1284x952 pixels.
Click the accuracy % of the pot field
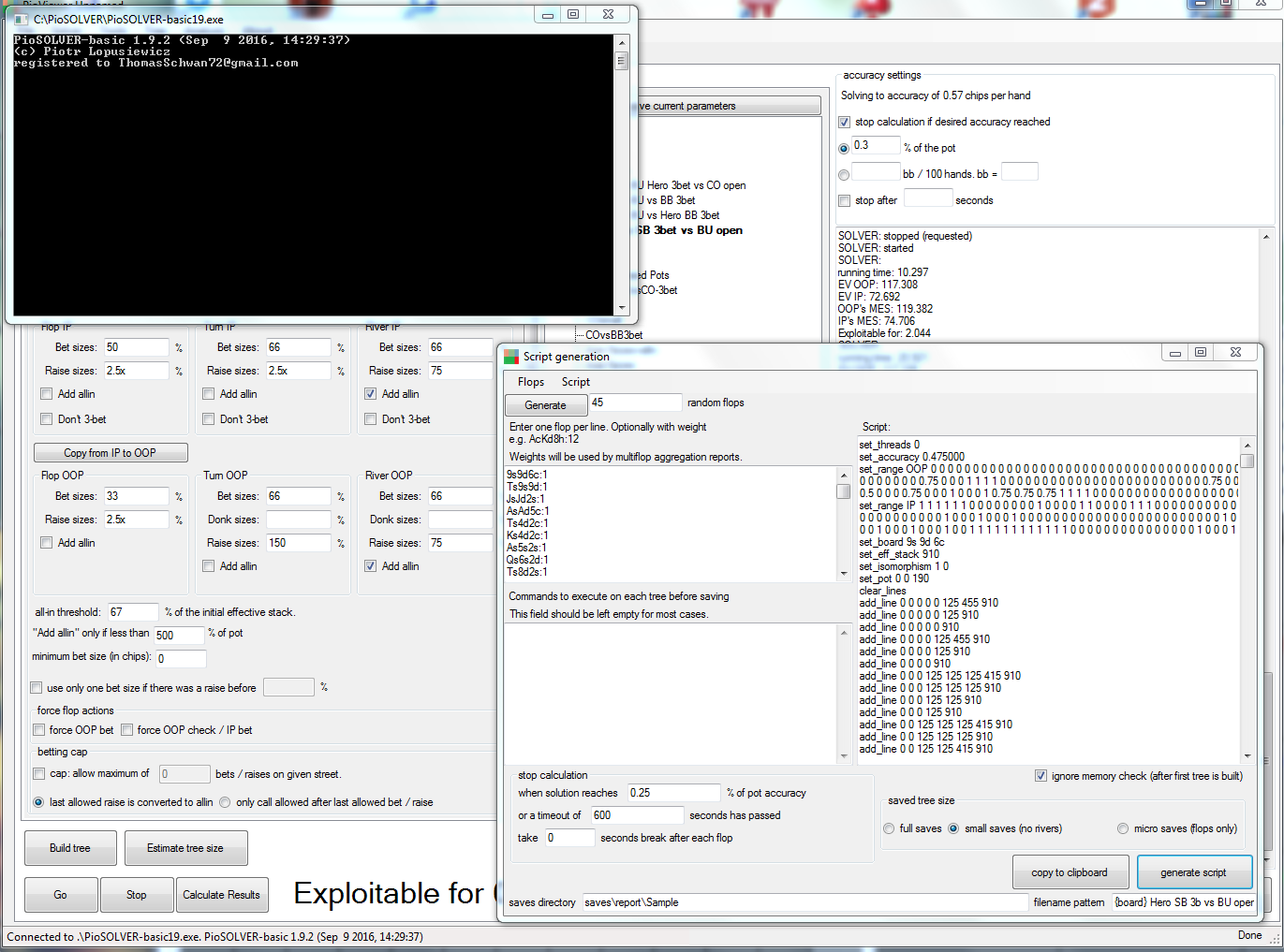(876, 146)
